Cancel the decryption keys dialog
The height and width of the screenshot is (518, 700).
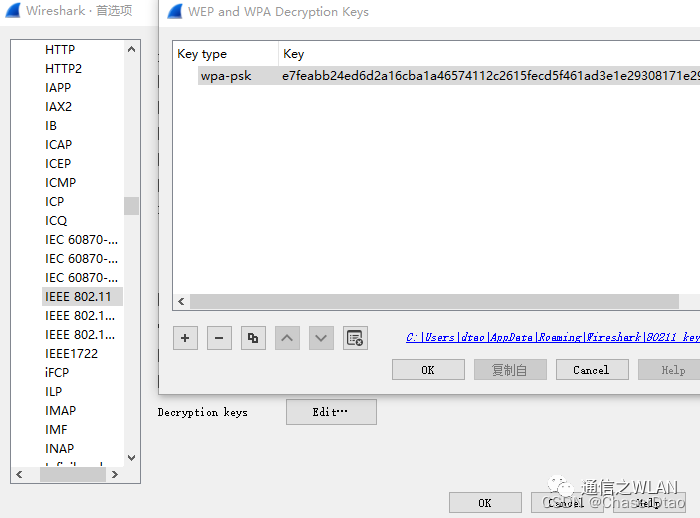[x=592, y=370]
